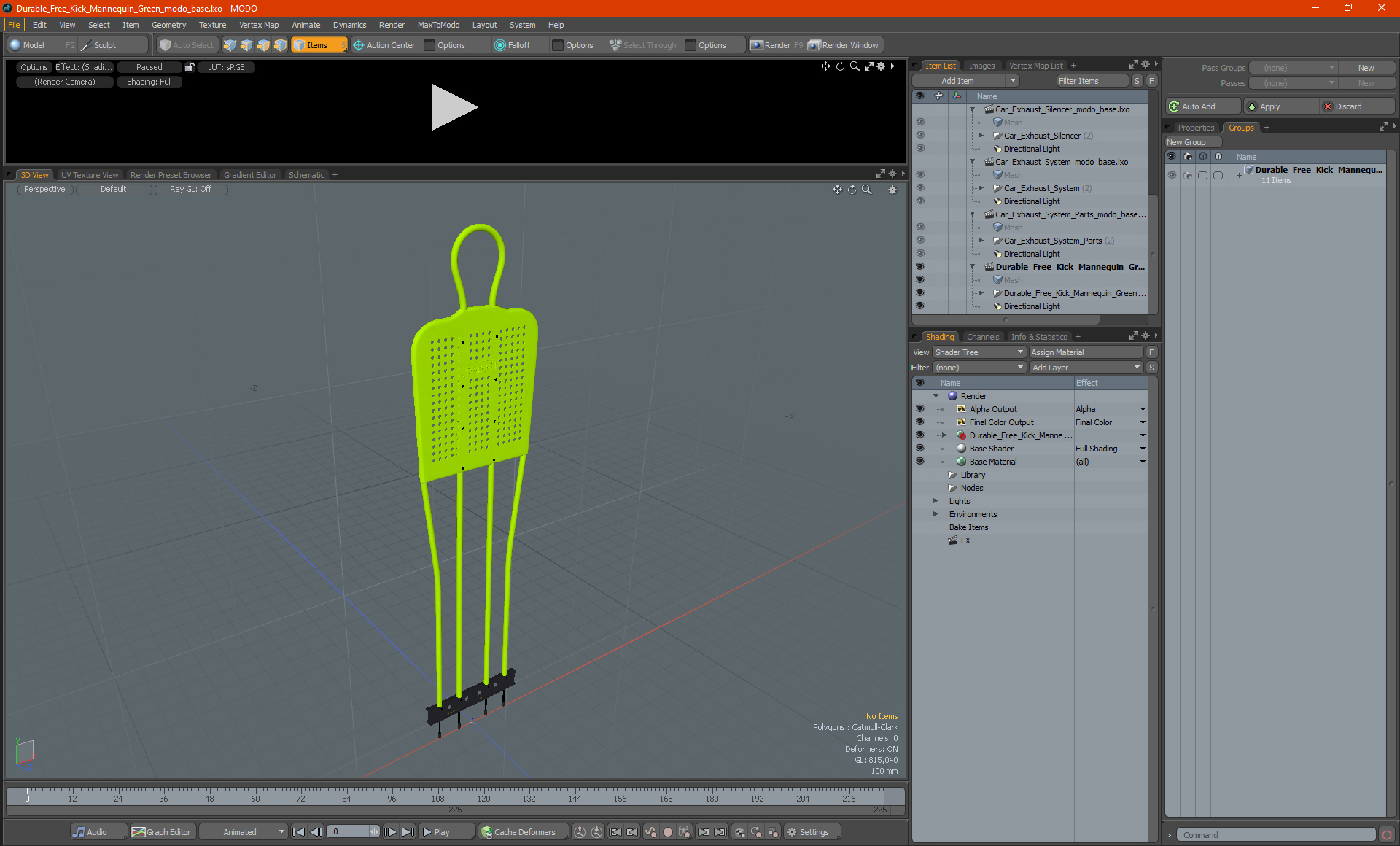Screen dimensions: 1400x846
Task: Click 3D viewport pan move icon
Action: coord(838,190)
